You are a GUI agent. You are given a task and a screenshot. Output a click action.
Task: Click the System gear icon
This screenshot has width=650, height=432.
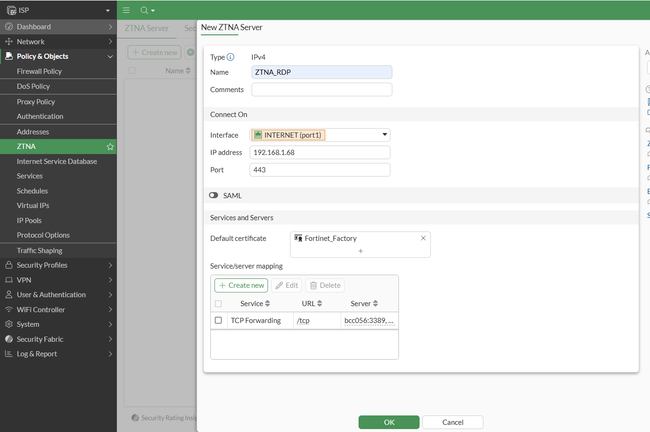point(9,324)
